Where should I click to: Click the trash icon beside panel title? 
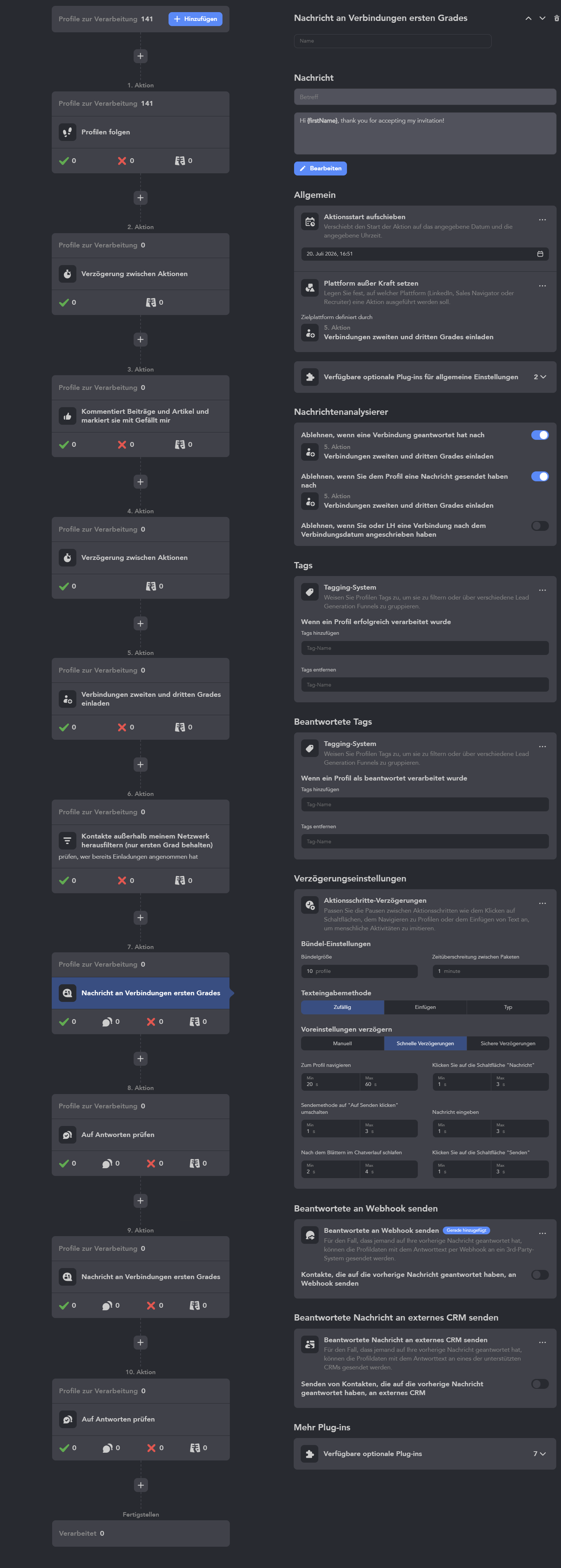(556, 18)
